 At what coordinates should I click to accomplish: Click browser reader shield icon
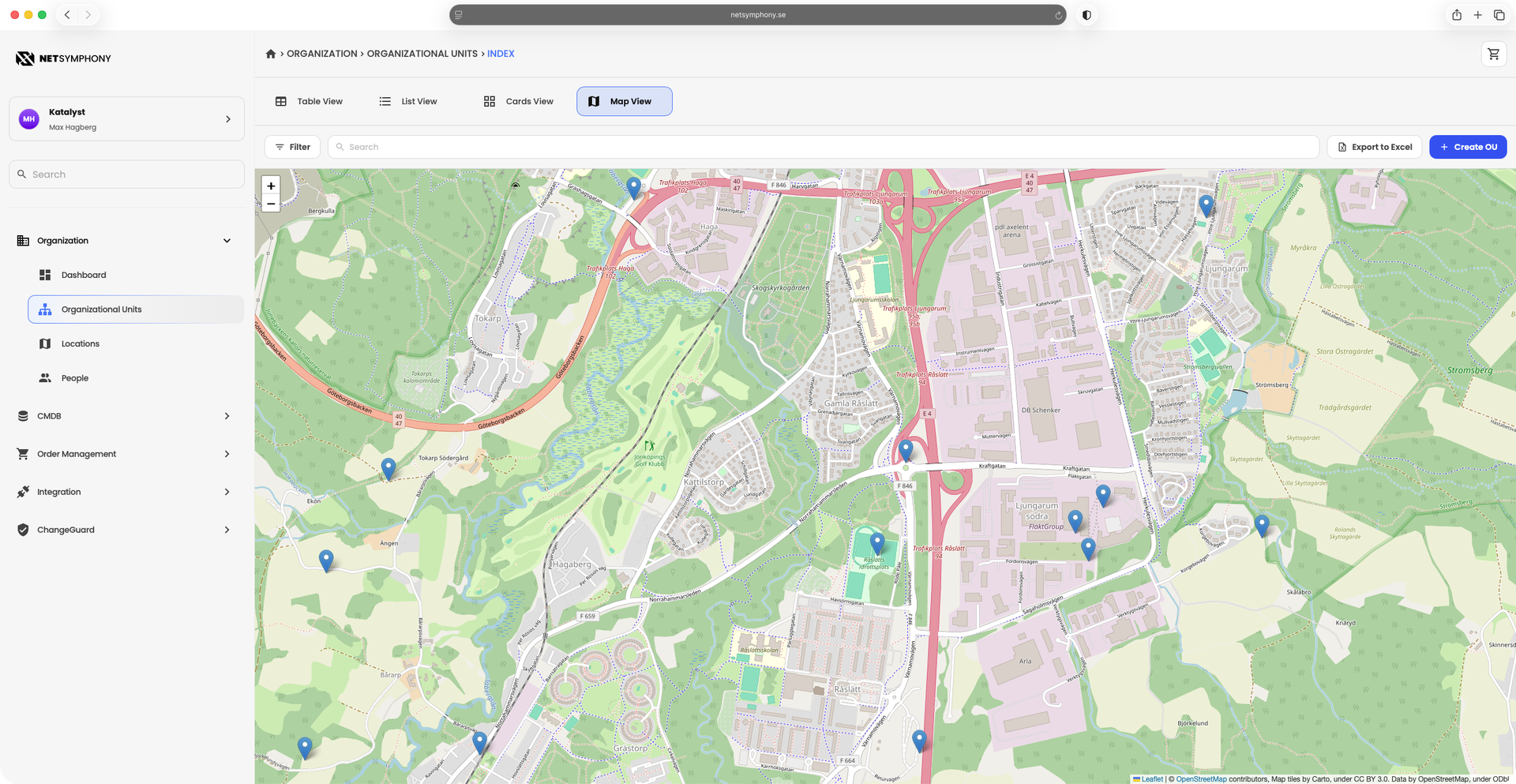[x=1086, y=15]
